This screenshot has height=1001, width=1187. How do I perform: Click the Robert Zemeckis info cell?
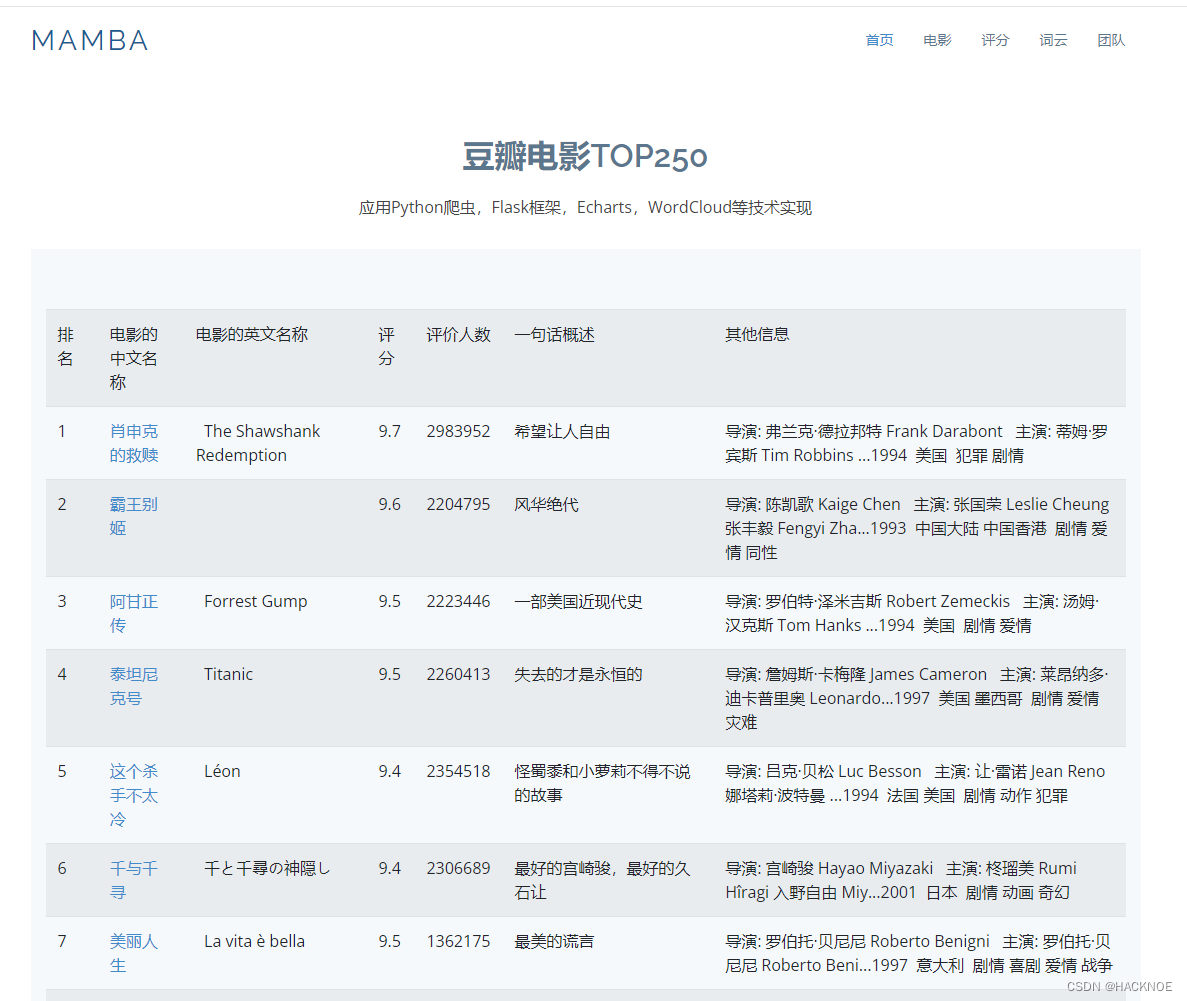coord(912,613)
